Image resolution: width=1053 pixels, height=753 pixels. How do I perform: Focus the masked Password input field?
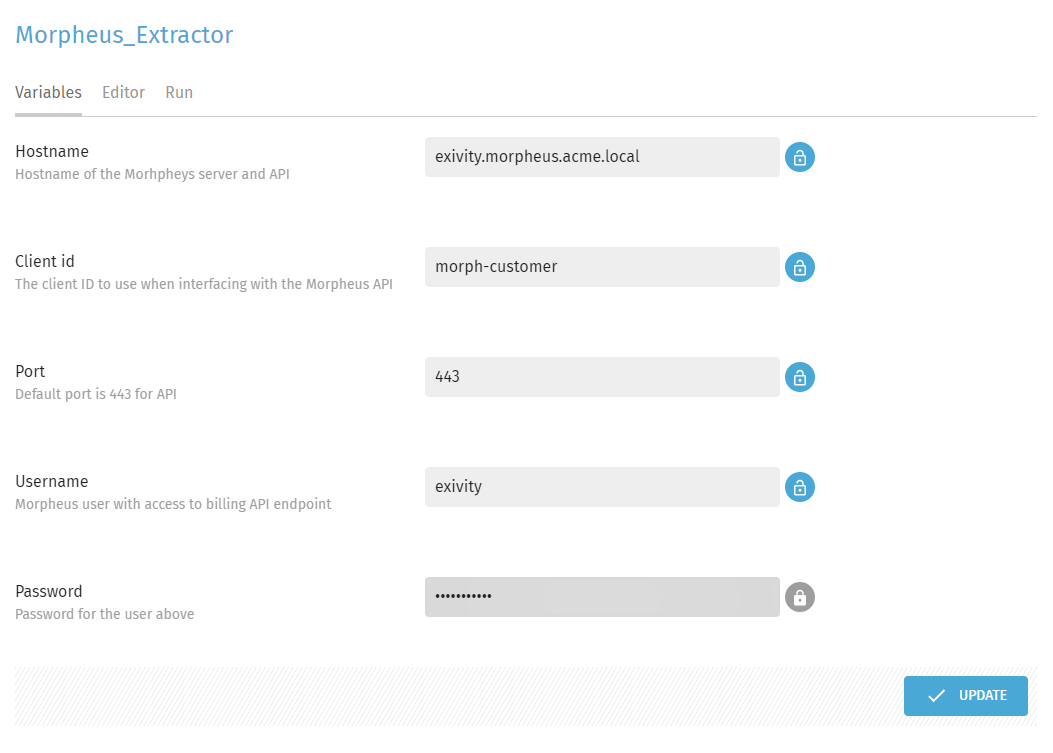pos(601,597)
